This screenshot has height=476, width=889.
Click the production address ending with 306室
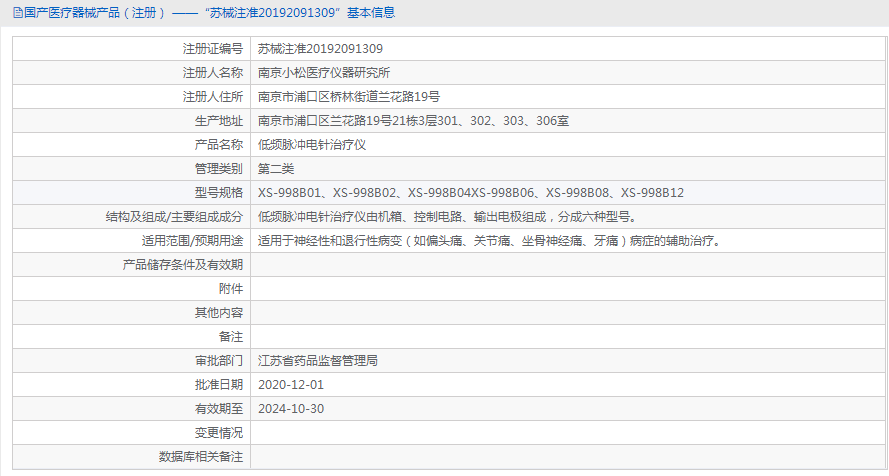(x=413, y=121)
